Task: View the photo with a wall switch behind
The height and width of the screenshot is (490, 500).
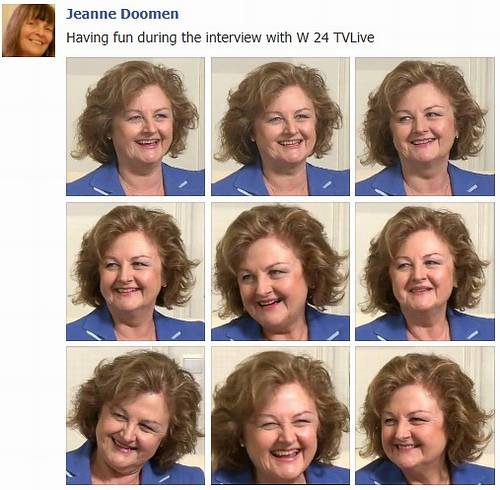Action: [135, 415]
